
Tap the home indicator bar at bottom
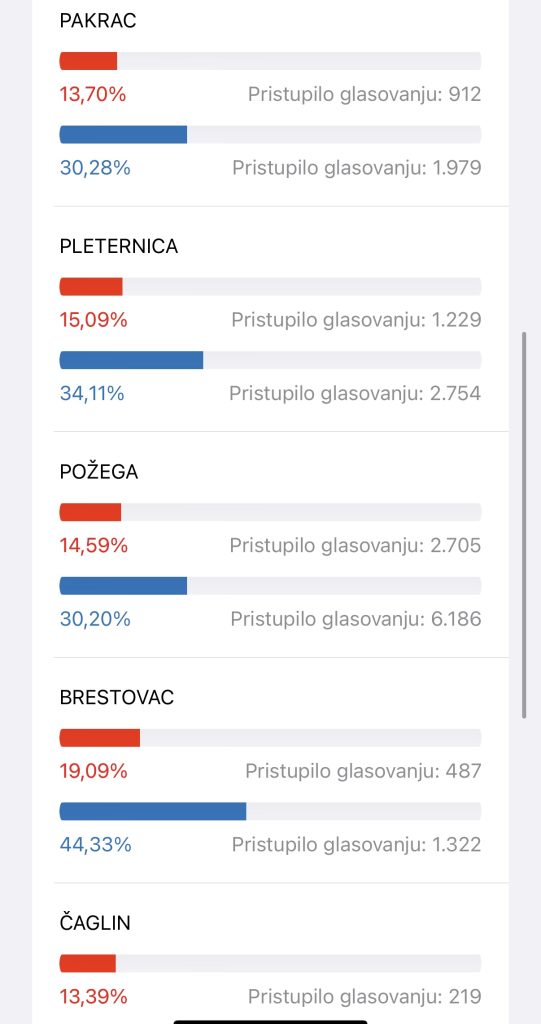pyautogui.click(x=270, y=1021)
